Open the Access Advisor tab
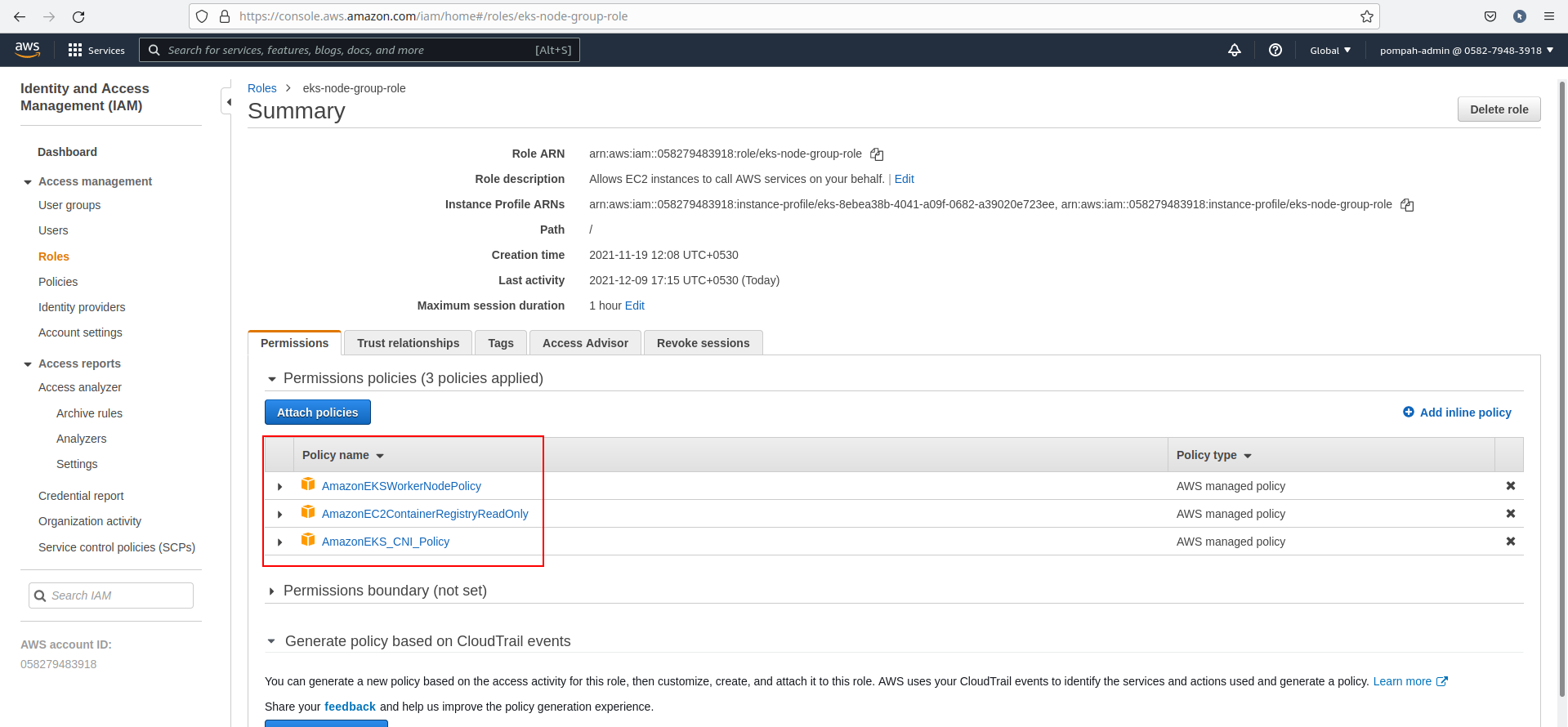The image size is (1568, 727). click(585, 343)
